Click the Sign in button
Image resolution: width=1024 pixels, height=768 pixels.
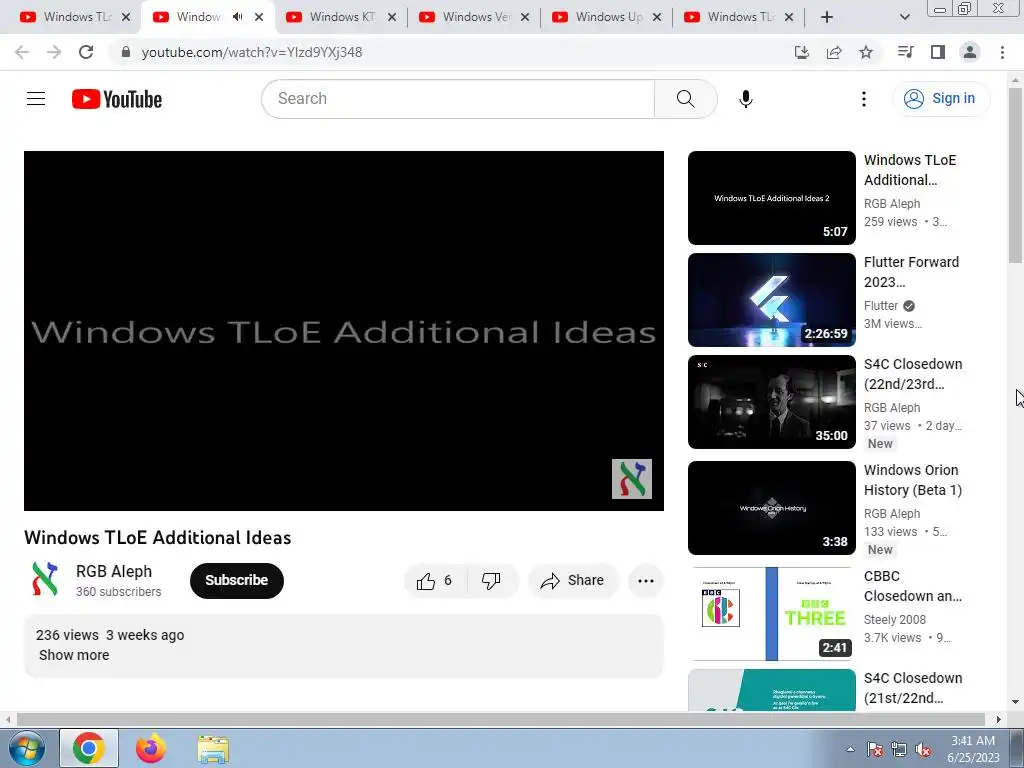[x=940, y=99]
